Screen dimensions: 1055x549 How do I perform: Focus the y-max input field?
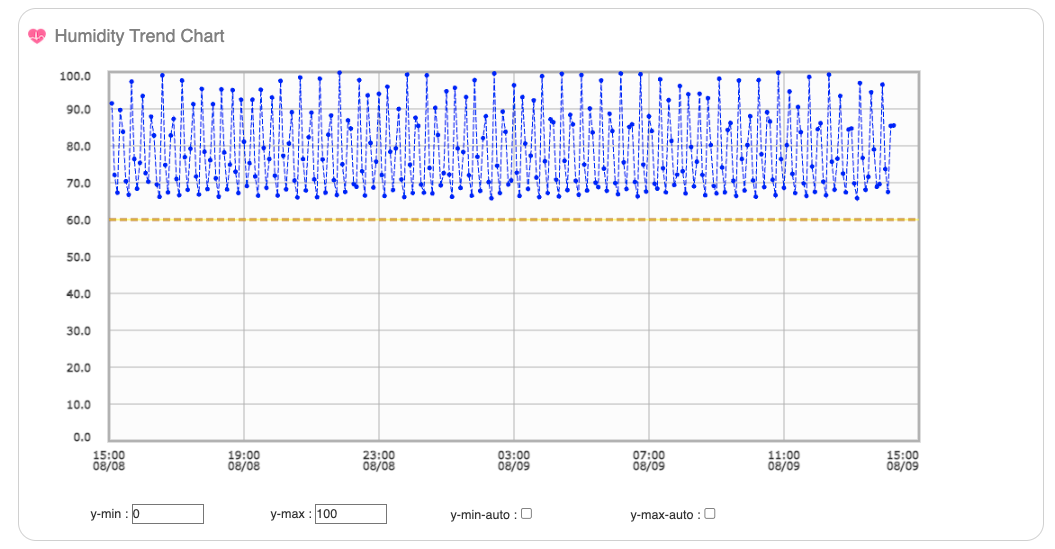351,514
